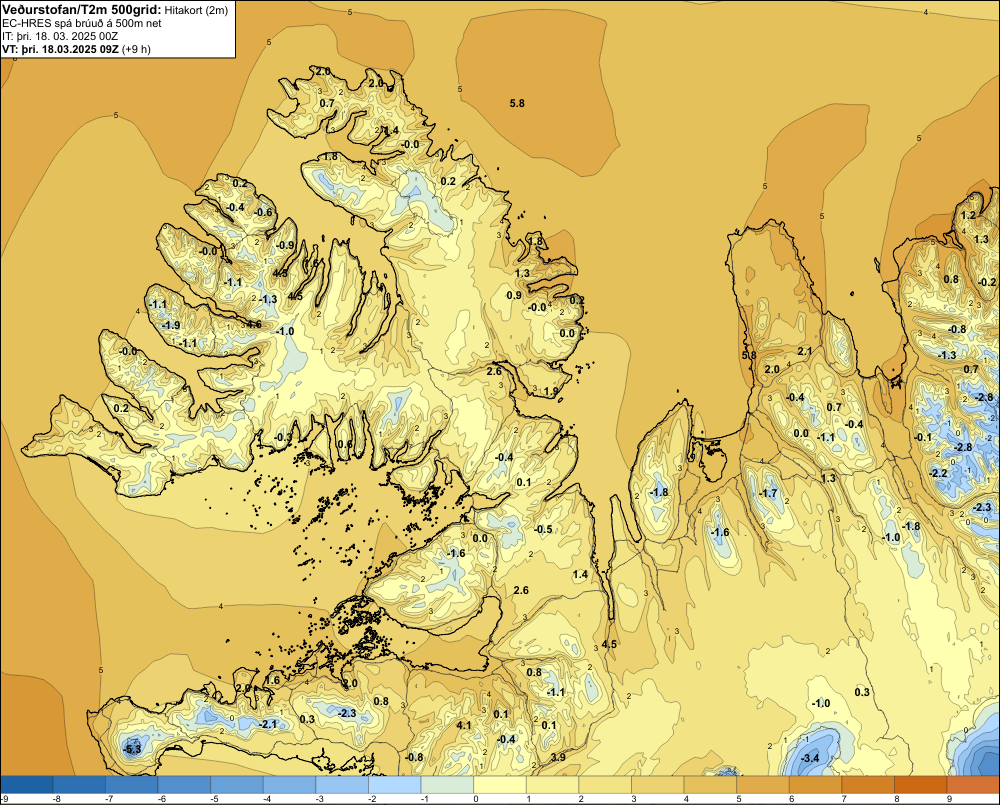Click the legend tick label '0'
Viewport: 1000px width, 805px height.
pyautogui.click(x=476, y=799)
